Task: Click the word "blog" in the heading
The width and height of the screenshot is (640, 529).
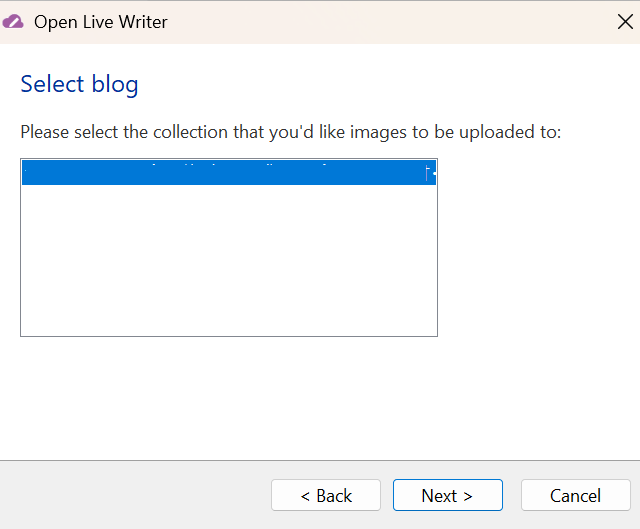Action: 115,84
